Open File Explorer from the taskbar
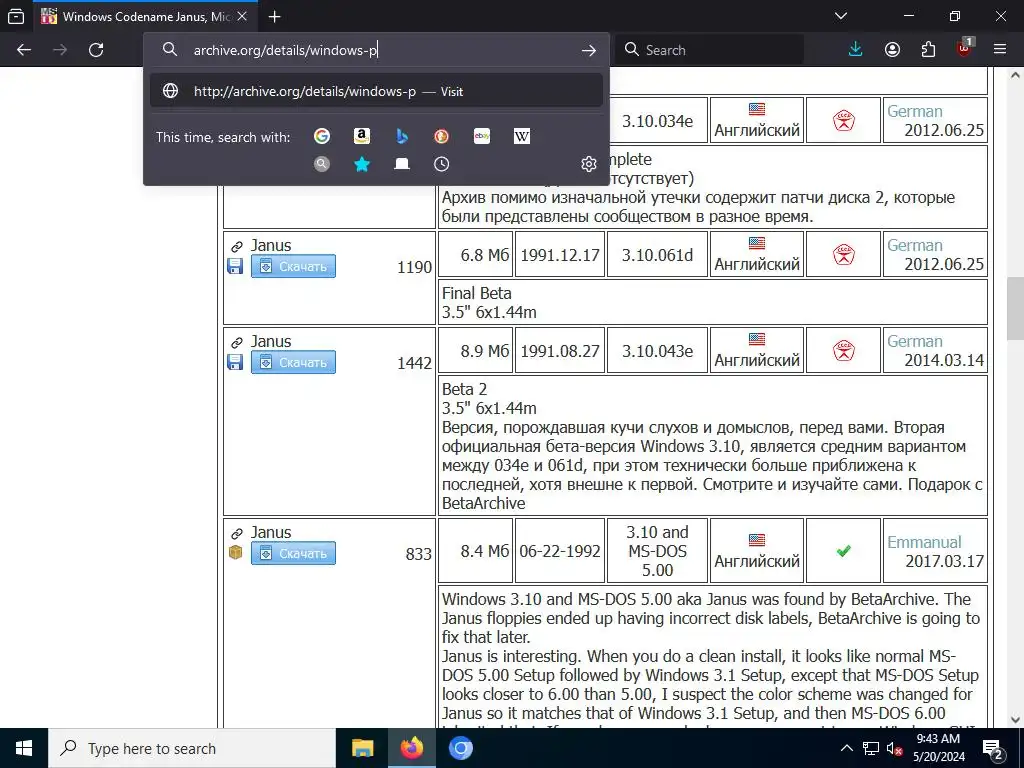 [362, 748]
